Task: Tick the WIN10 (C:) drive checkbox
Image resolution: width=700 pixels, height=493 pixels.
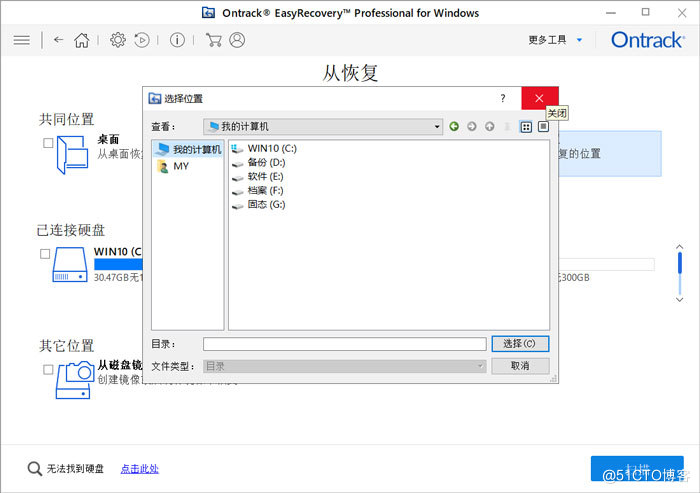Action: tap(45, 254)
